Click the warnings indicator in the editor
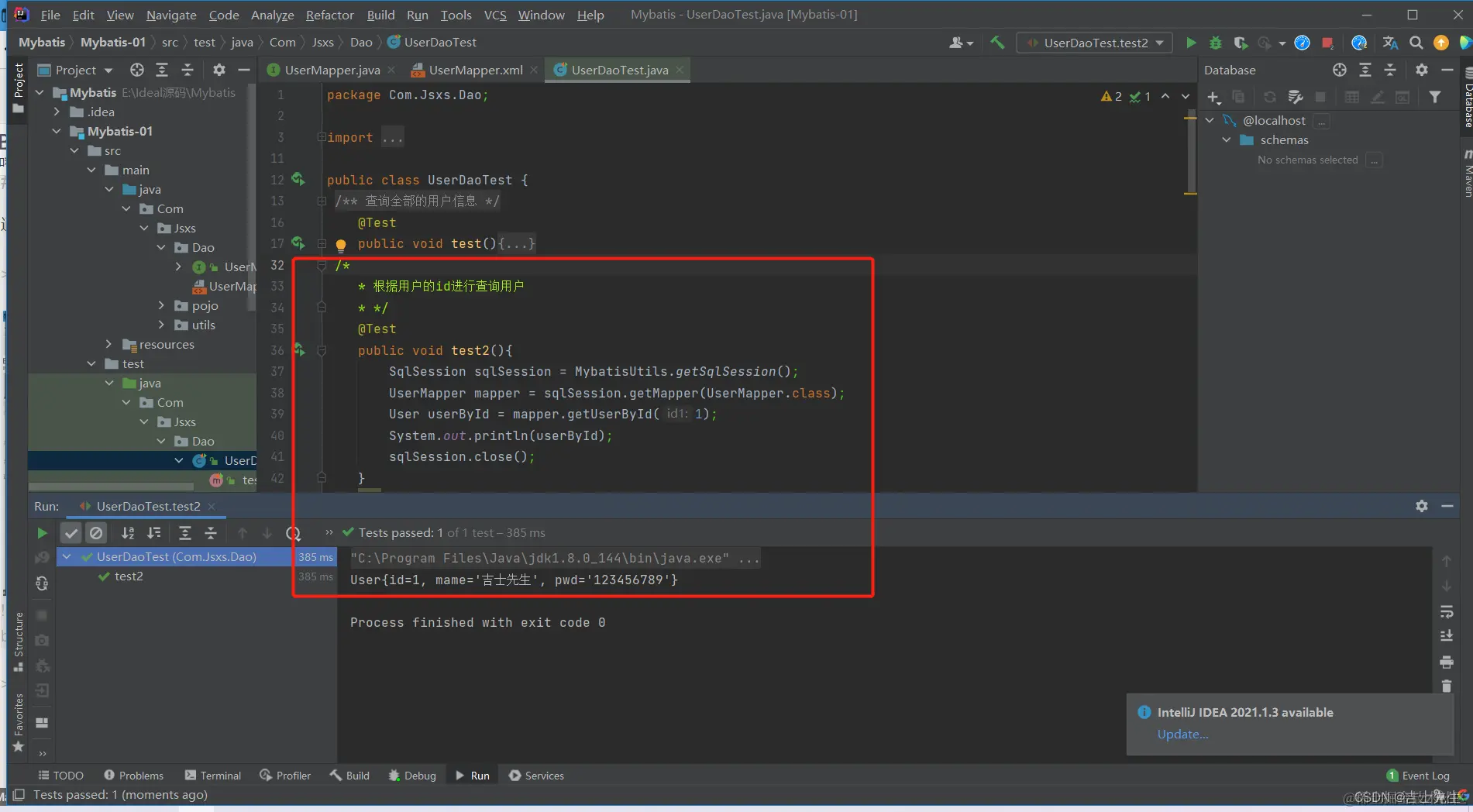 click(1111, 96)
